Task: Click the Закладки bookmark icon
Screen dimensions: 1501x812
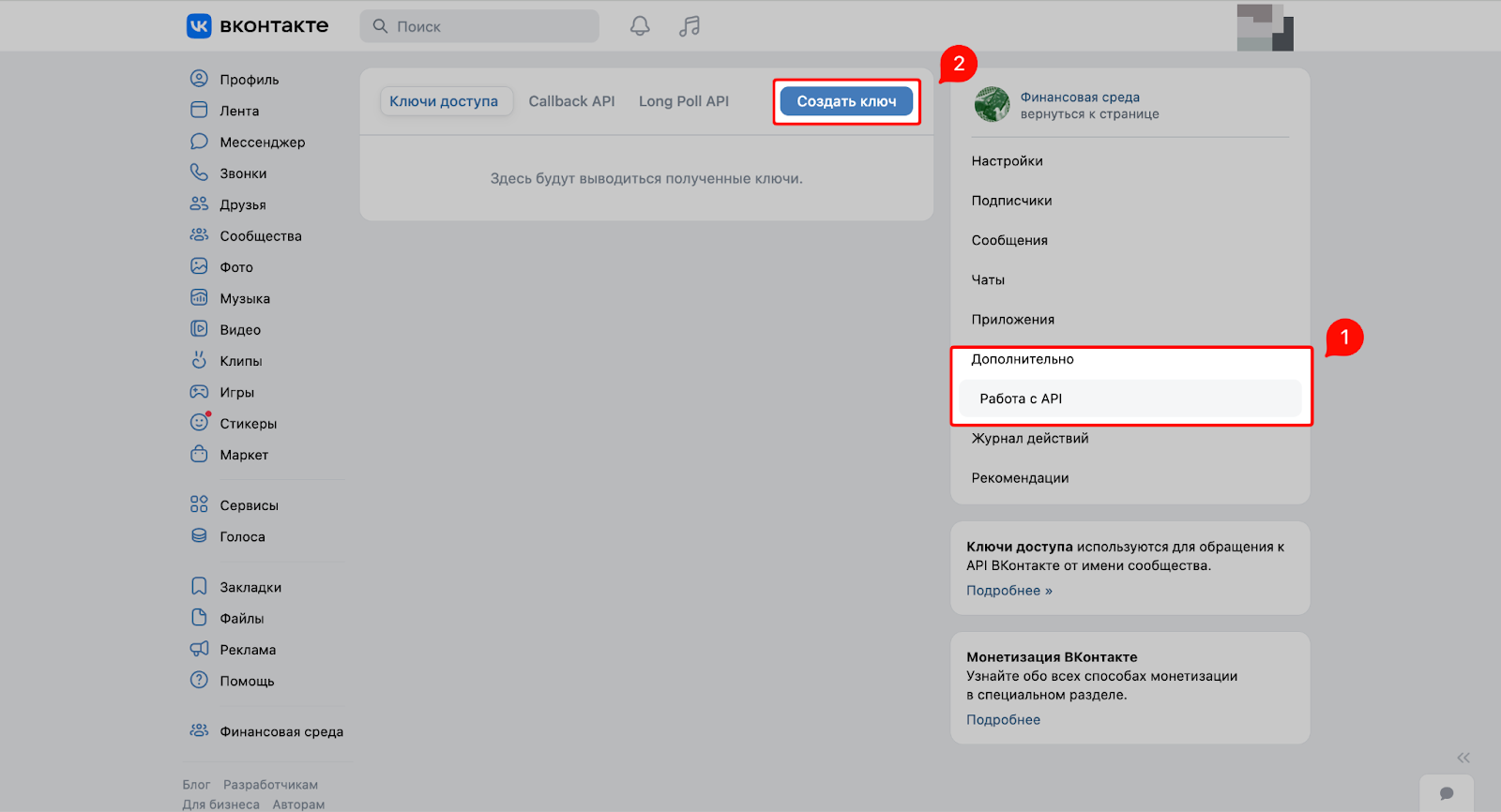Action: click(199, 587)
